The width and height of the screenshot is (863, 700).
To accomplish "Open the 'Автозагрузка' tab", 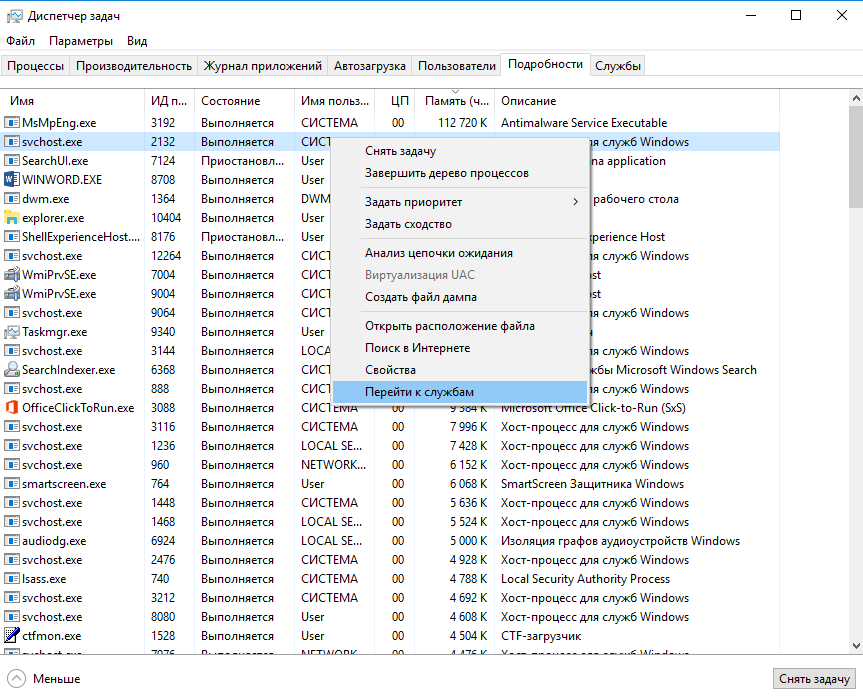I will [369, 65].
